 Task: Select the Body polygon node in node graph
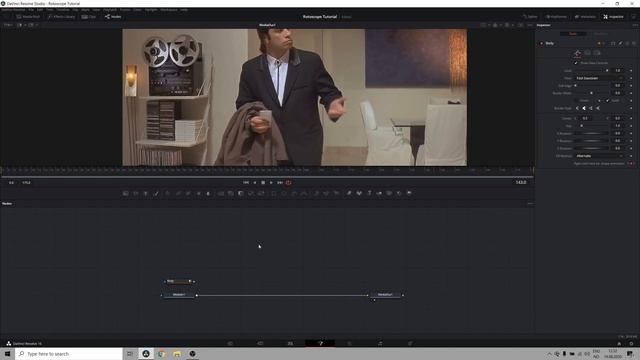tap(178, 281)
